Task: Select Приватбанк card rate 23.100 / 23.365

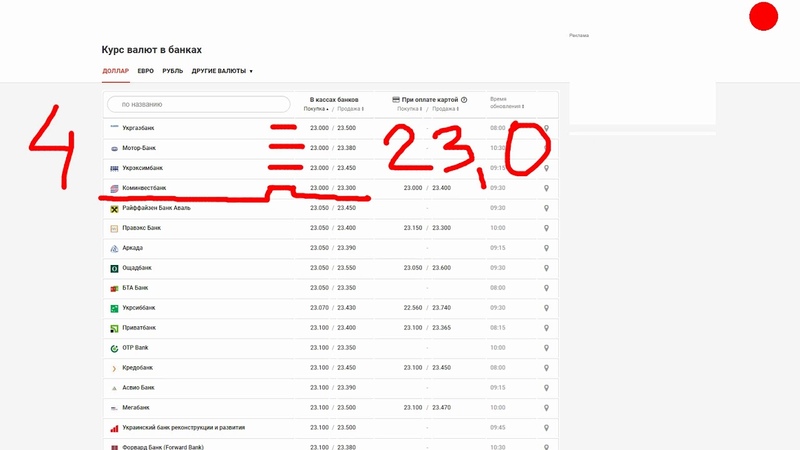Action: 427,328
